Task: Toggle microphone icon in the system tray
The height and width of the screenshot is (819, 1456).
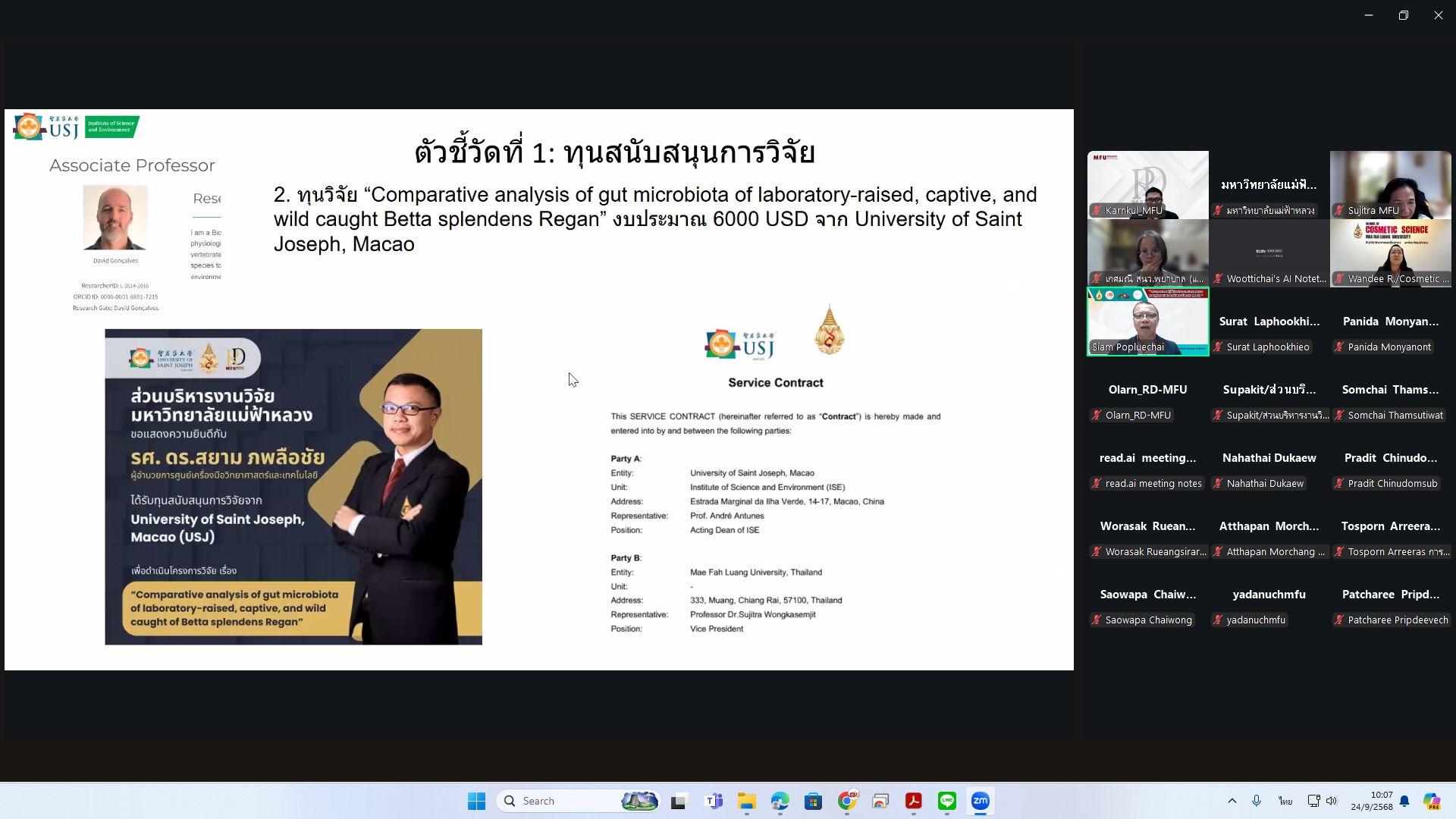Action: 1257,801
